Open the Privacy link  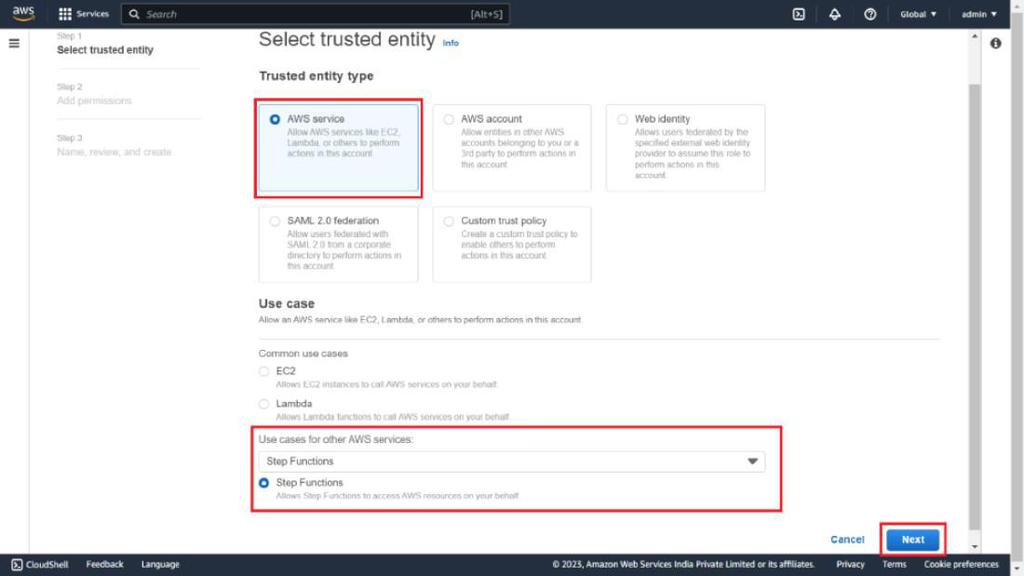(x=850, y=564)
